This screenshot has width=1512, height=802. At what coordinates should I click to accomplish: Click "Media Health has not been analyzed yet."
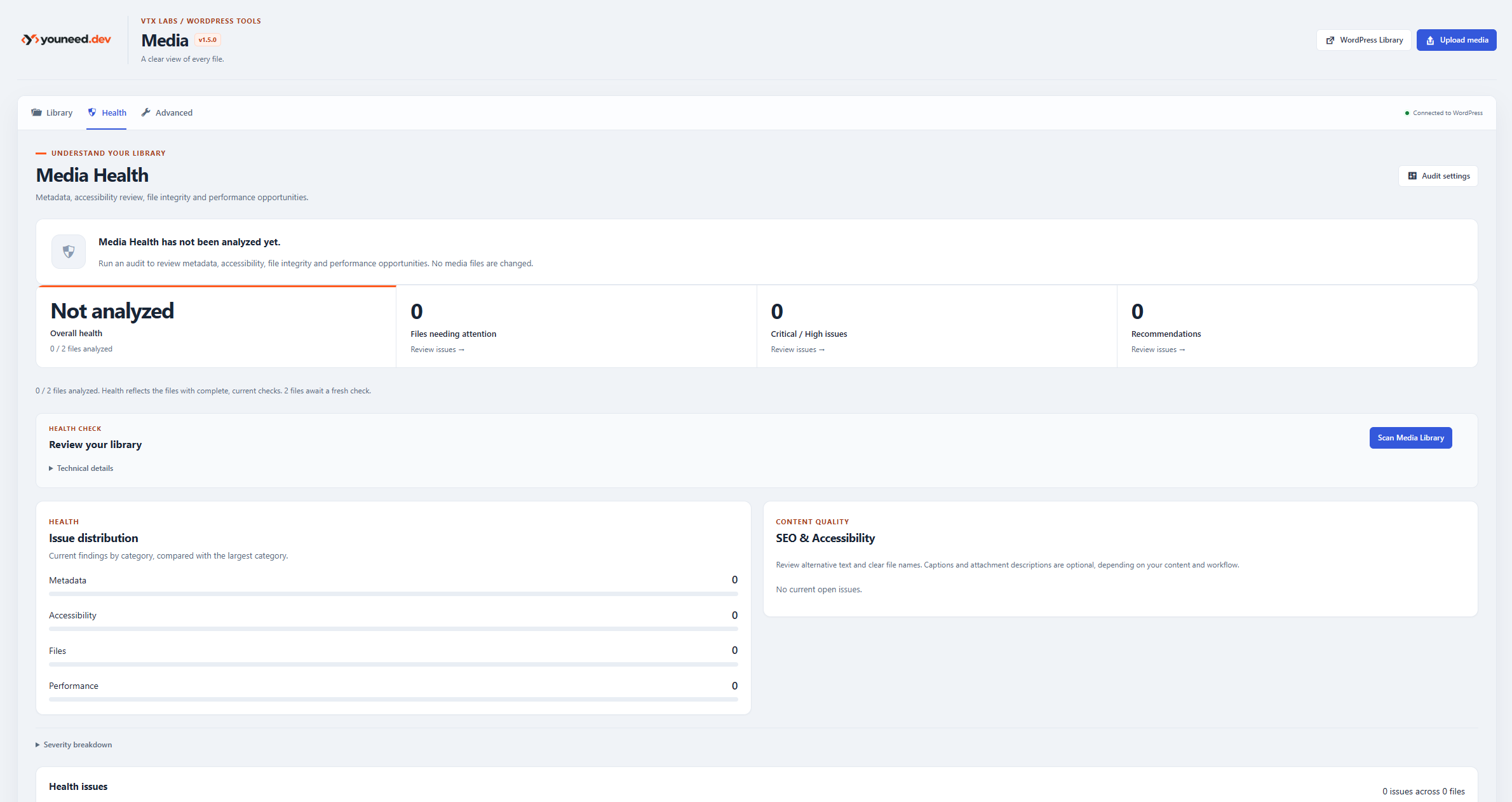(189, 242)
